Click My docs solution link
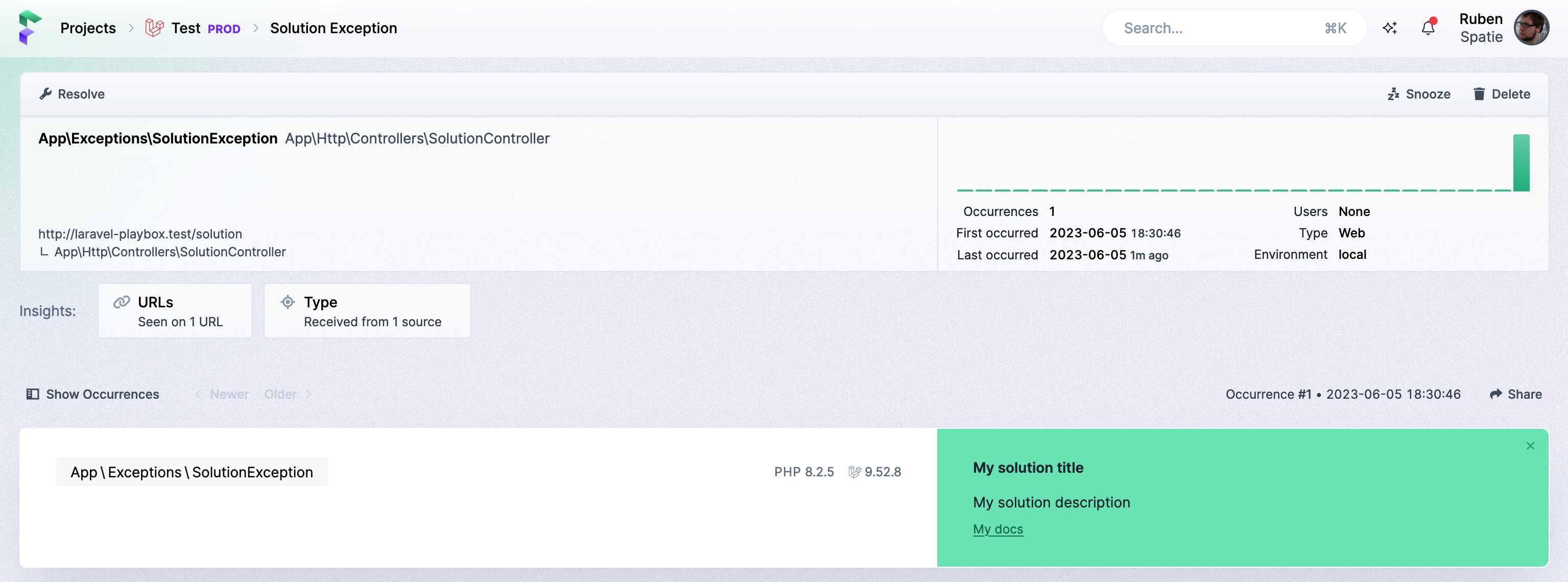Viewport: 1568px width, 582px height. point(997,529)
